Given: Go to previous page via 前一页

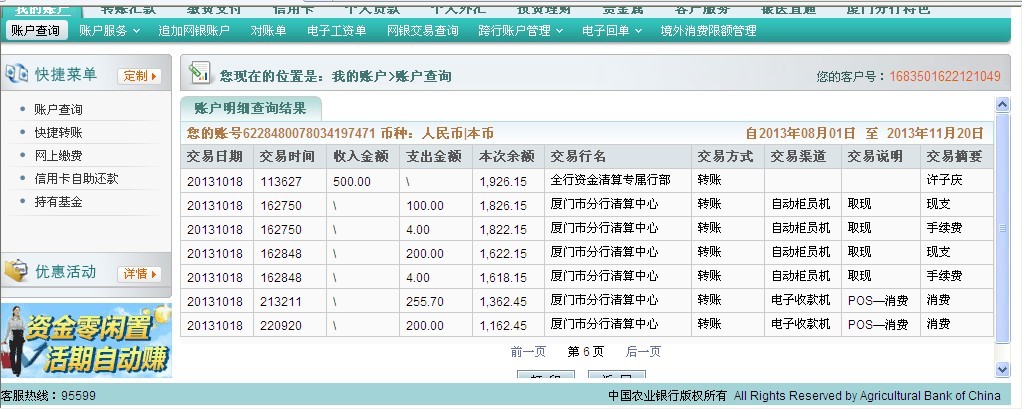Looking at the screenshot, I should click(528, 351).
